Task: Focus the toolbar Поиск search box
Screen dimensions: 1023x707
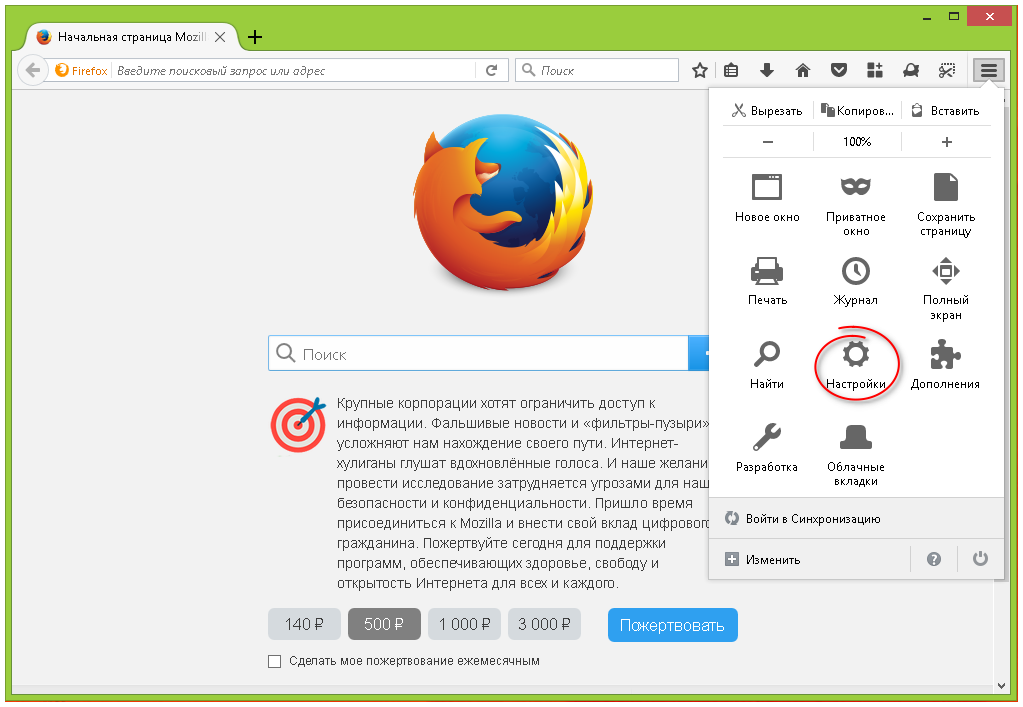Action: pyautogui.click(x=598, y=70)
